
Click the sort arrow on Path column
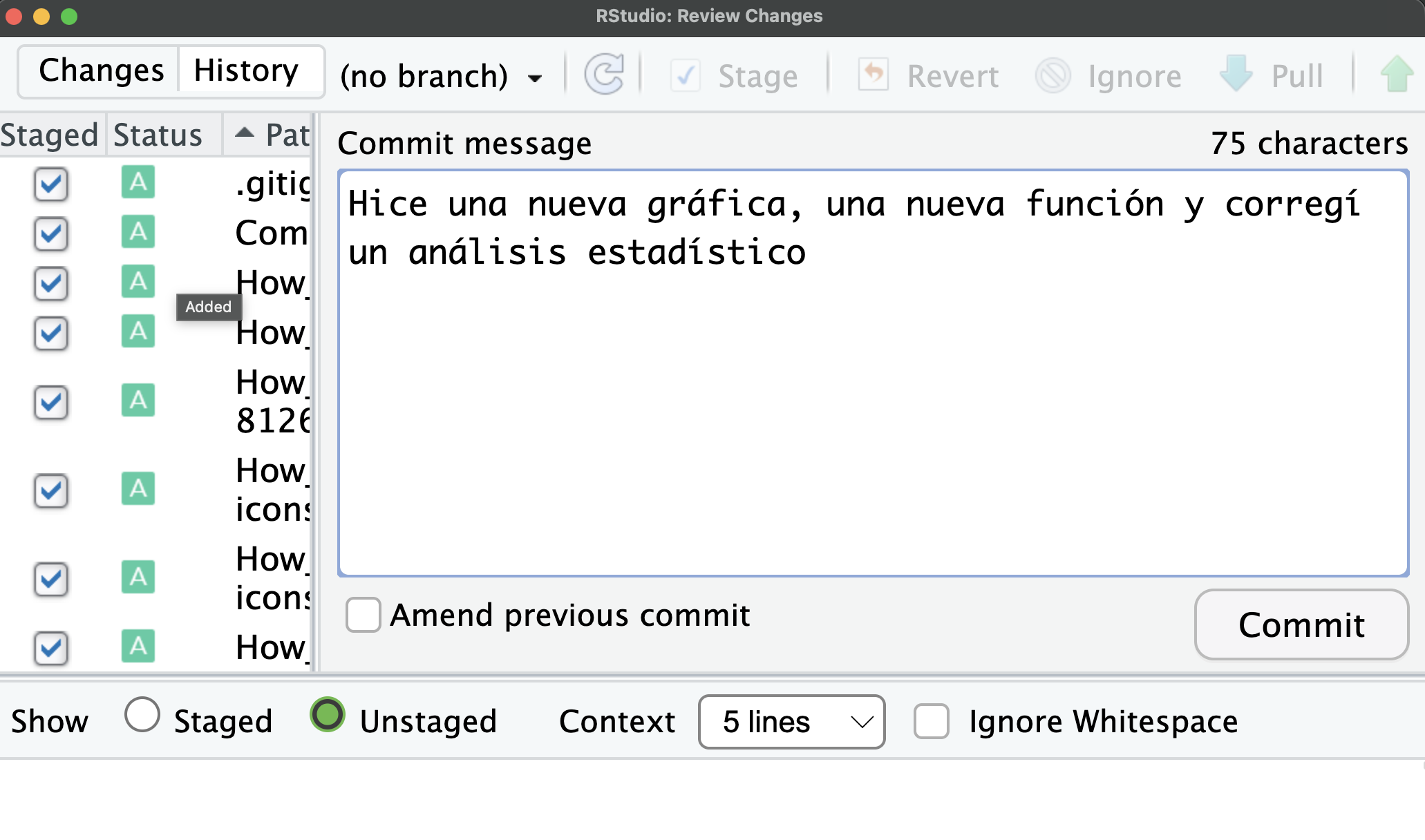coord(244,133)
